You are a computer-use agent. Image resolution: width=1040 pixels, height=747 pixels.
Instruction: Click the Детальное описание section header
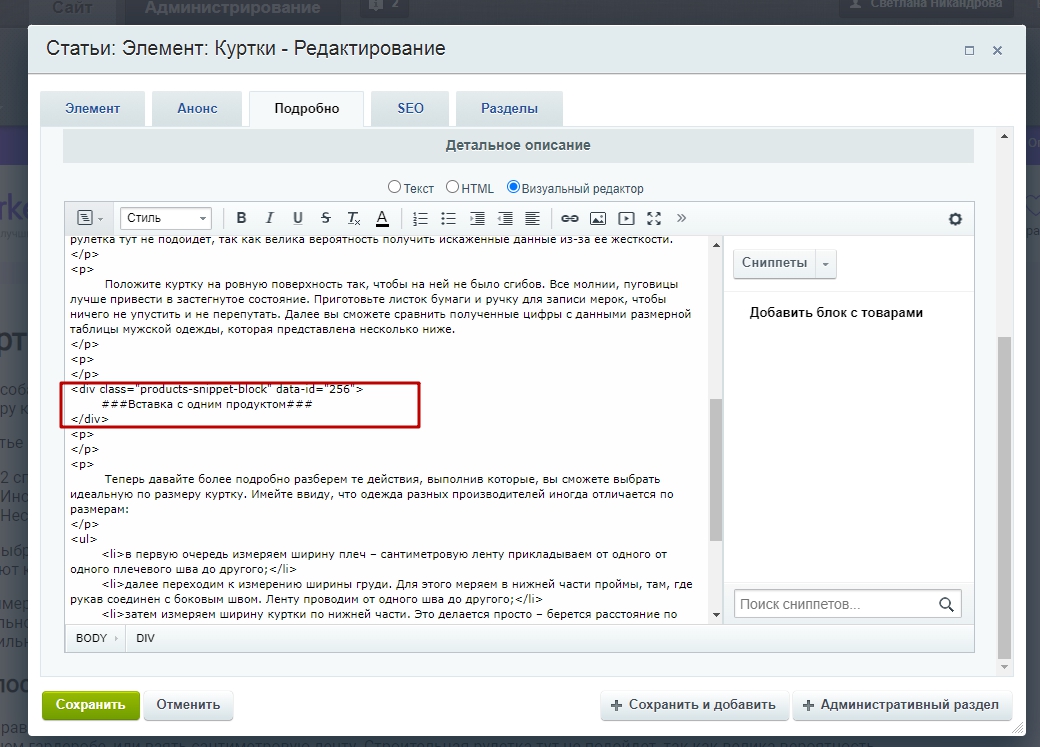(518, 145)
